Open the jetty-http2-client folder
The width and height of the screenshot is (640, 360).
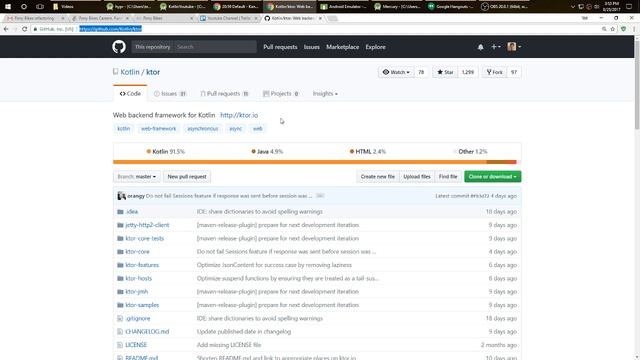coord(147,225)
